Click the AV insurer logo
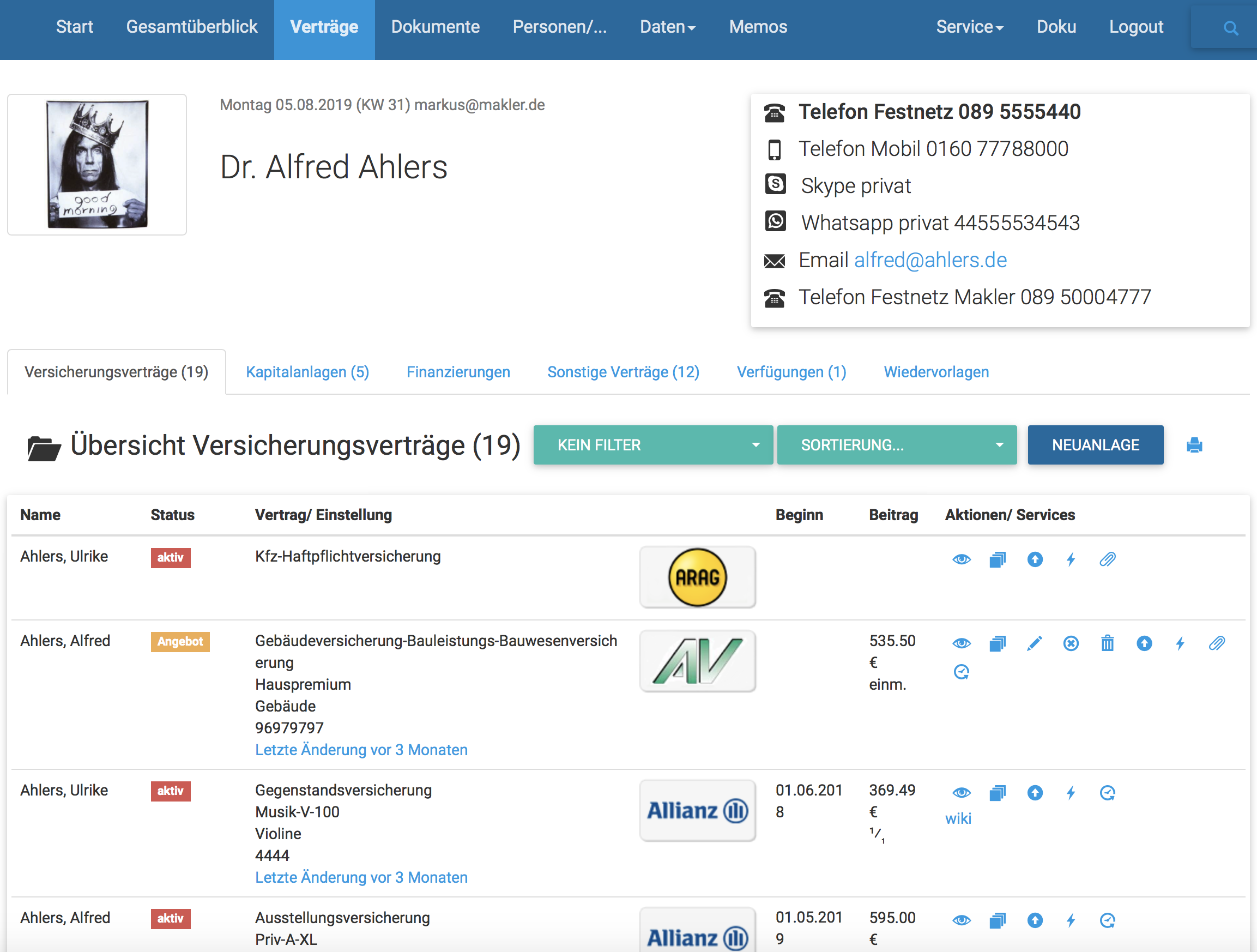 [697, 661]
